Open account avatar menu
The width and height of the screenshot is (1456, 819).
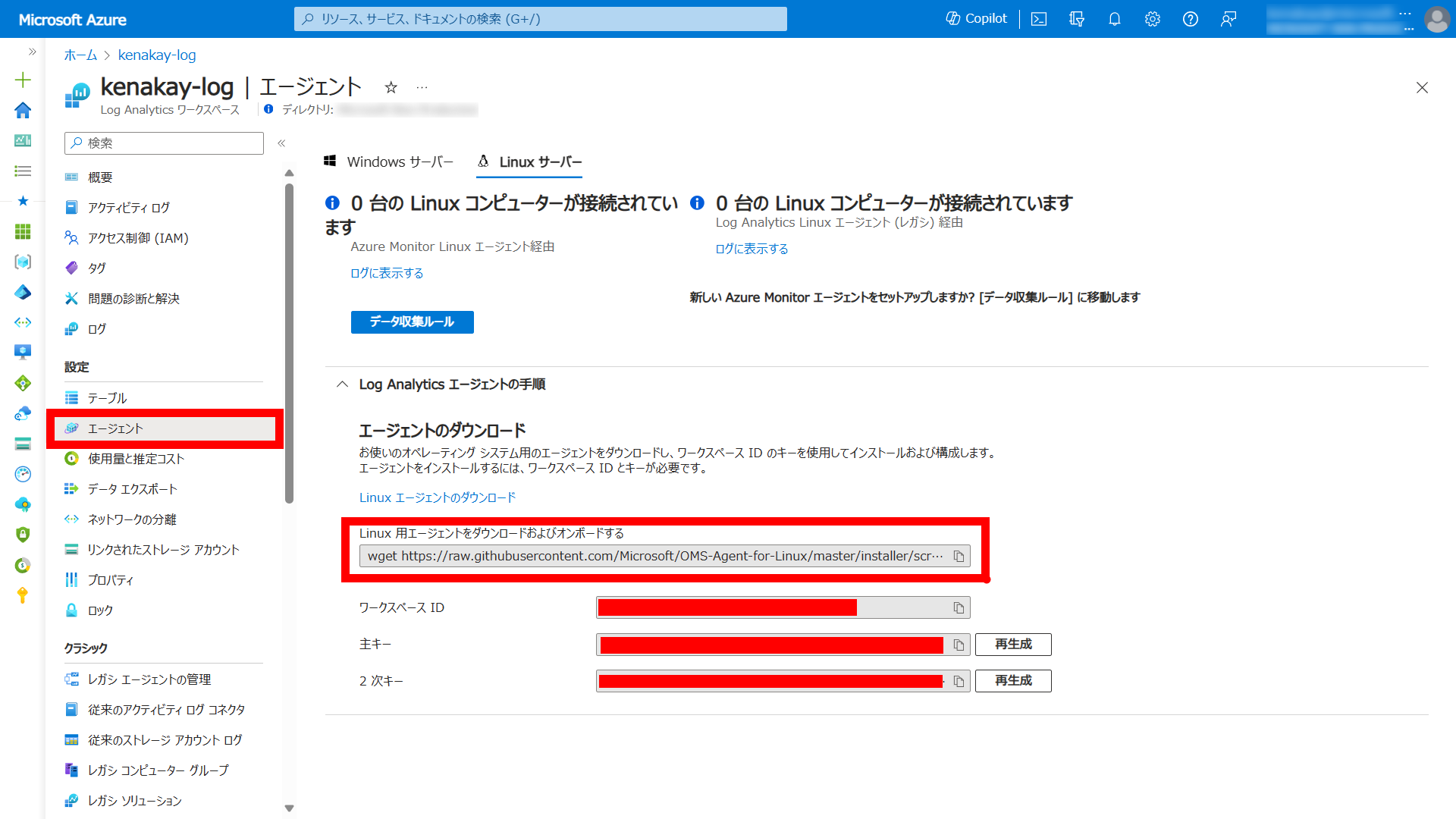[x=1437, y=19]
